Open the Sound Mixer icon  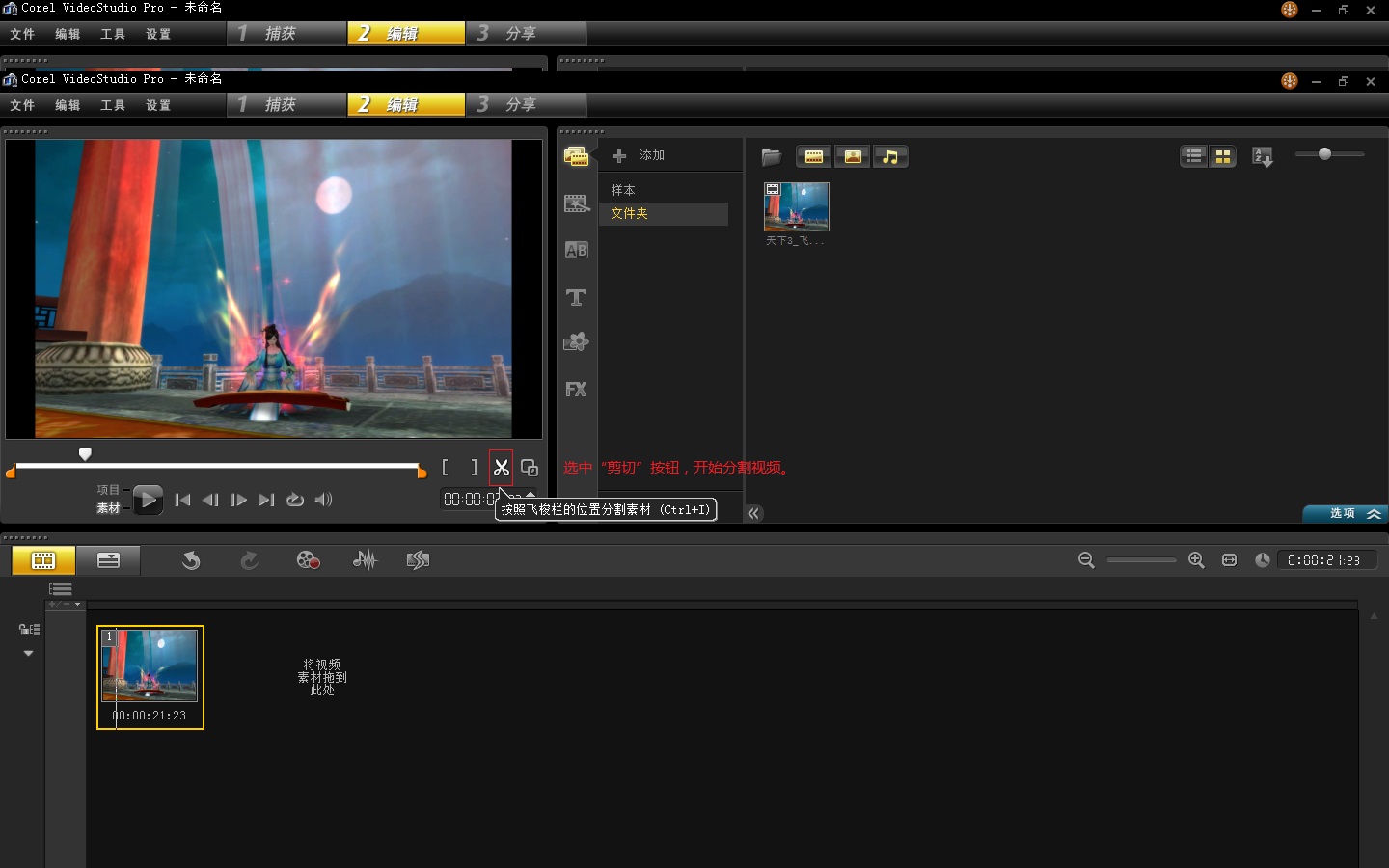coord(365,560)
